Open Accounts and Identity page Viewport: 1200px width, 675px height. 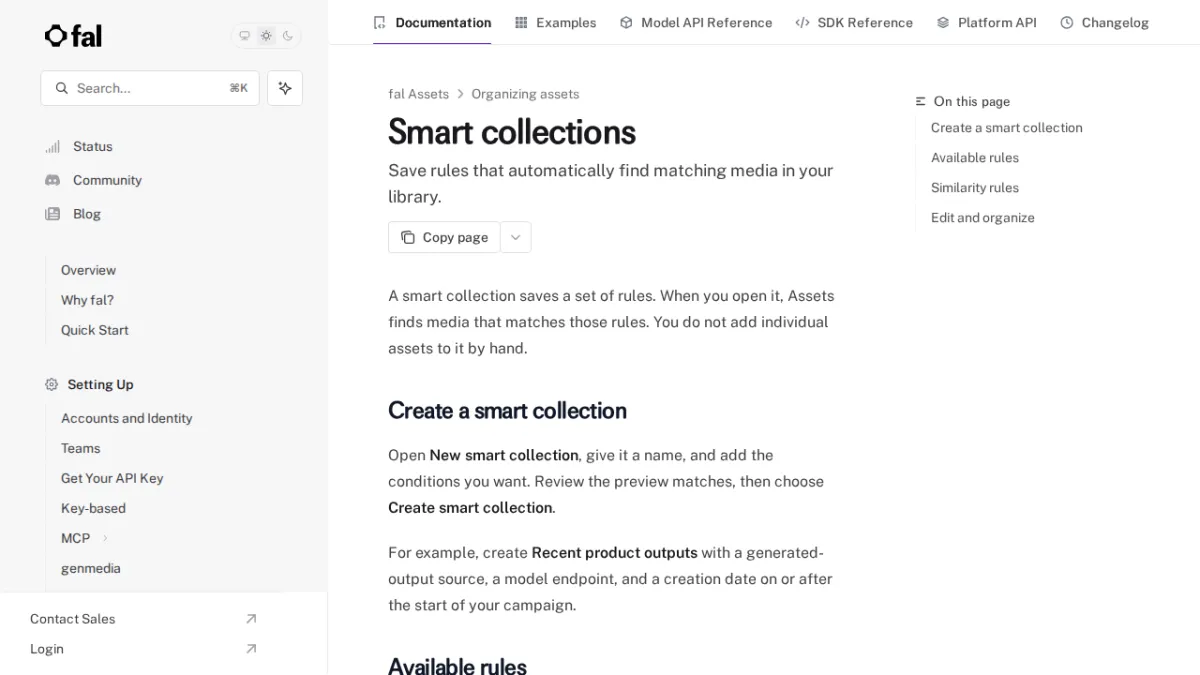click(x=127, y=418)
